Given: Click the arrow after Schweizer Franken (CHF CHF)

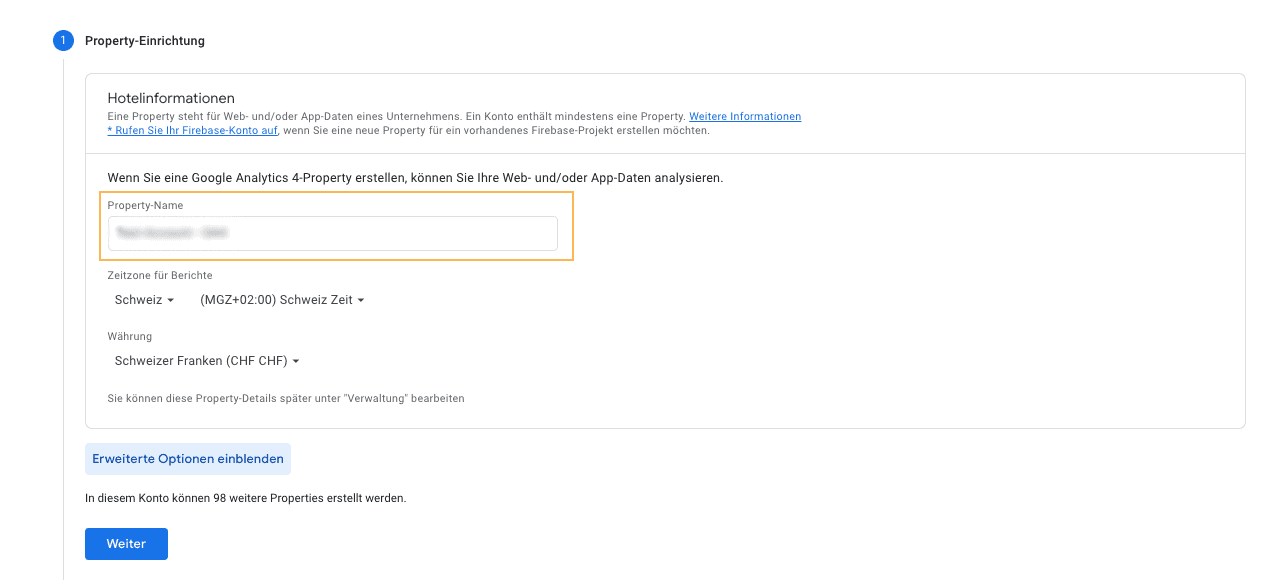Looking at the screenshot, I should click(x=296, y=361).
